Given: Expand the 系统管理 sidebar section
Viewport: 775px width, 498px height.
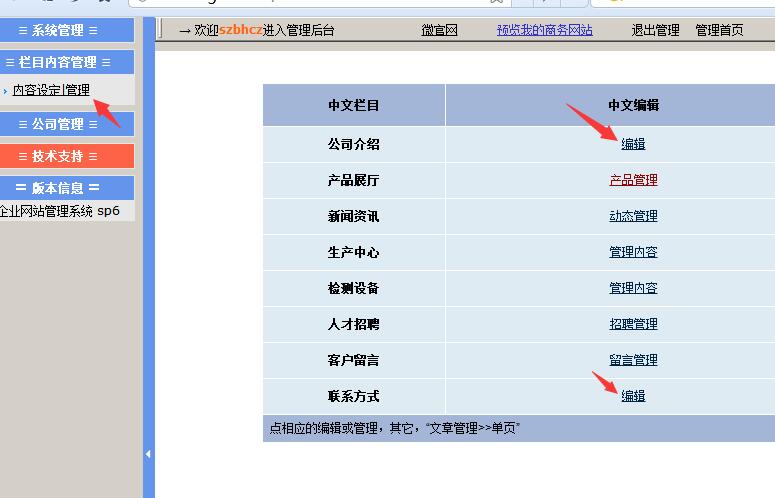Looking at the screenshot, I should click(66, 30).
